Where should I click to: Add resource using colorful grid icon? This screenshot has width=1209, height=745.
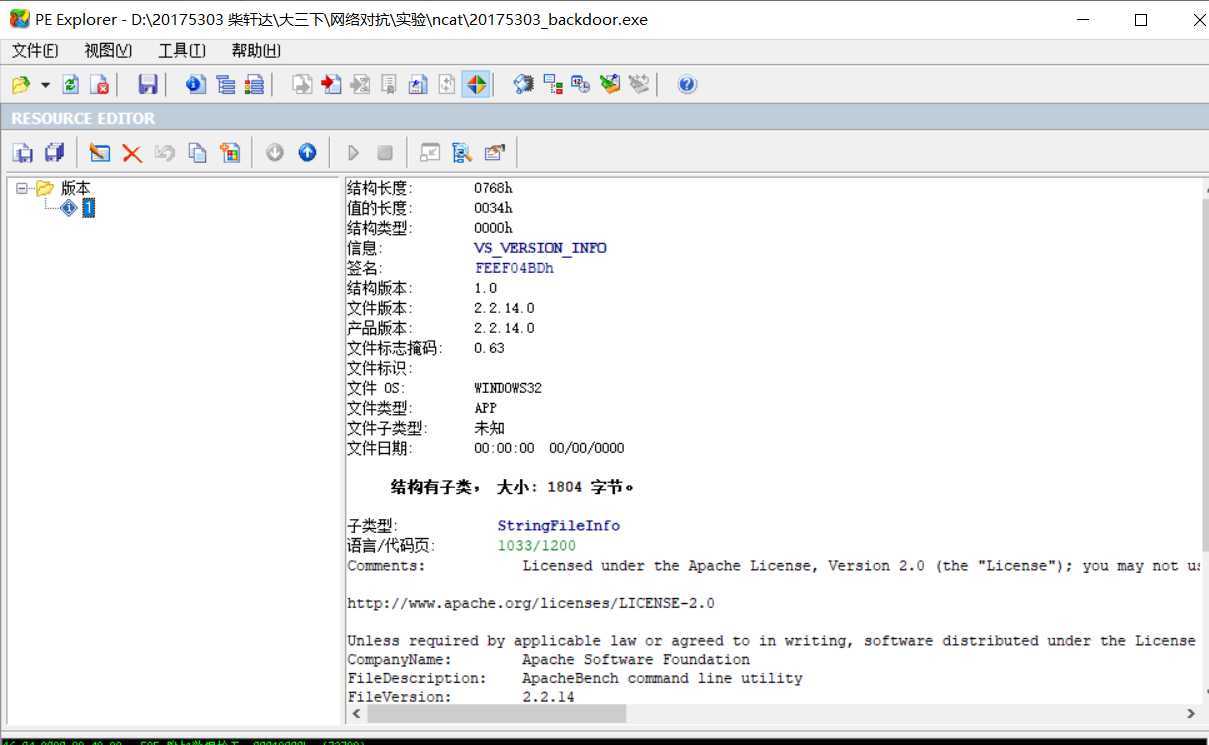point(230,152)
